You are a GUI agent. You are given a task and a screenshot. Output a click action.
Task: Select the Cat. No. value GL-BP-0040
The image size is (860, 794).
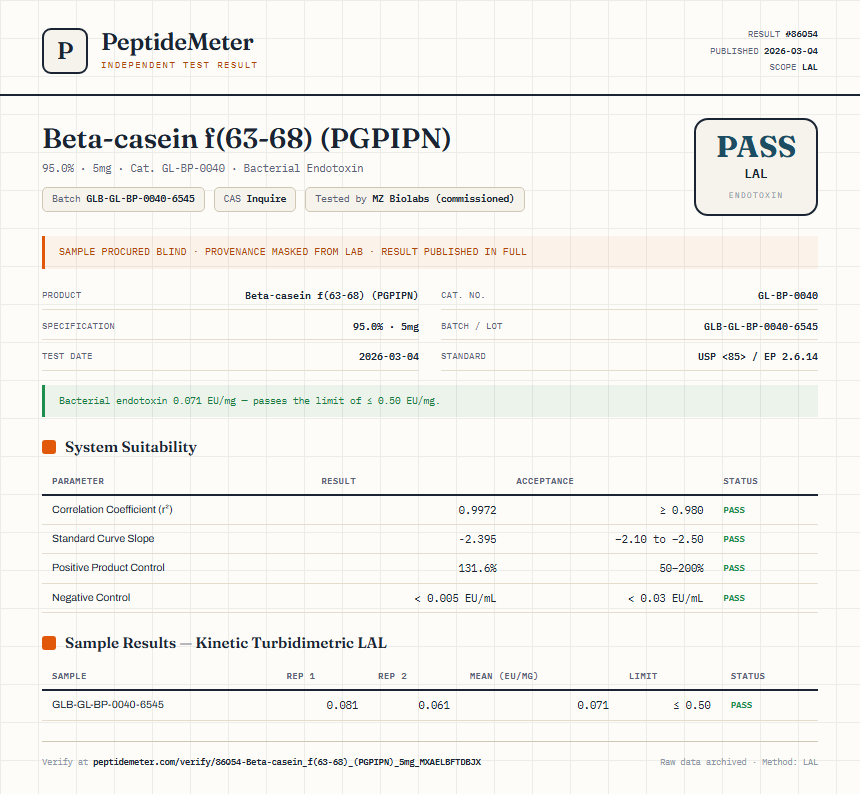click(x=788, y=296)
